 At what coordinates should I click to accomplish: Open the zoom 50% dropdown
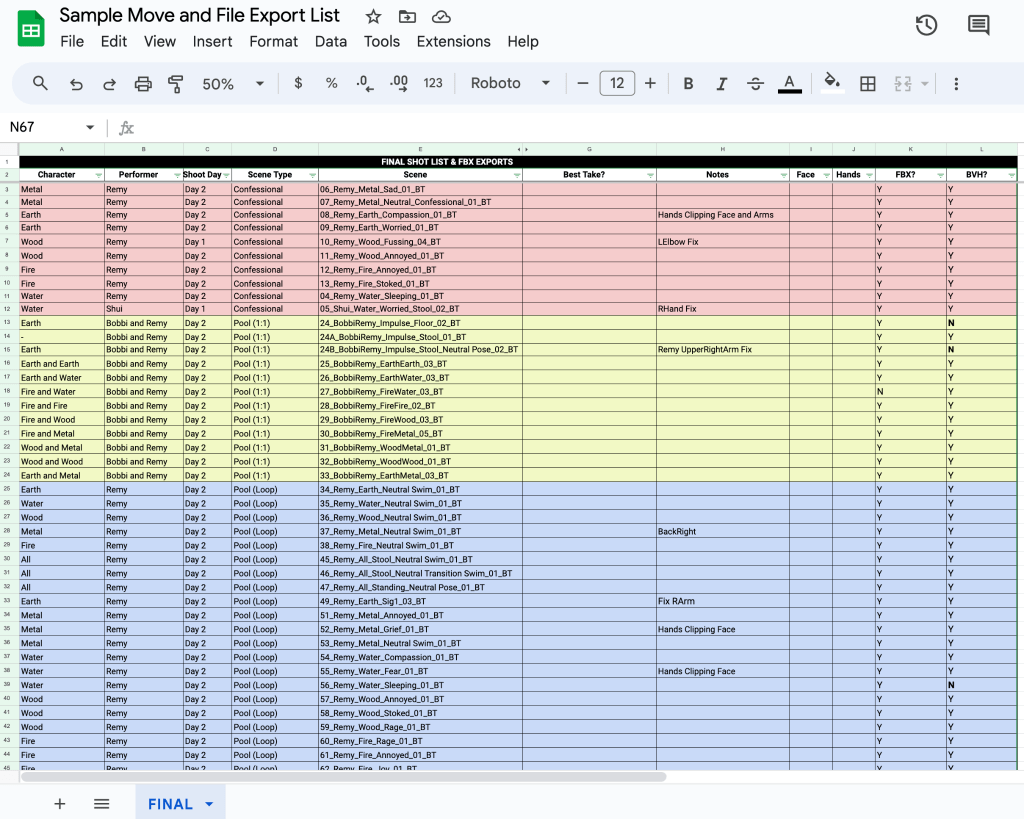click(x=233, y=84)
